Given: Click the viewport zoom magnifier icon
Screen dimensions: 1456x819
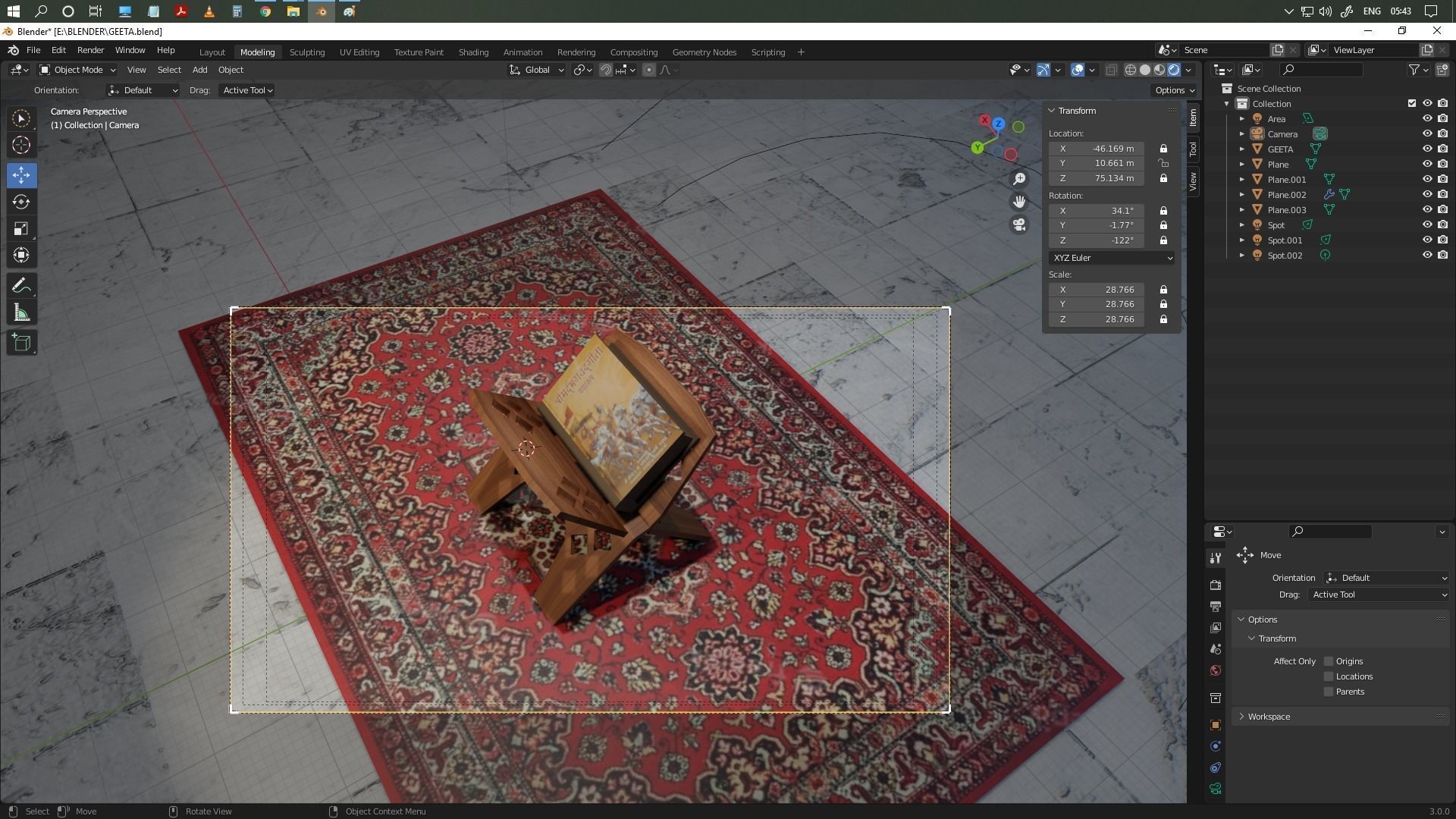Looking at the screenshot, I should [x=1019, y=179].
